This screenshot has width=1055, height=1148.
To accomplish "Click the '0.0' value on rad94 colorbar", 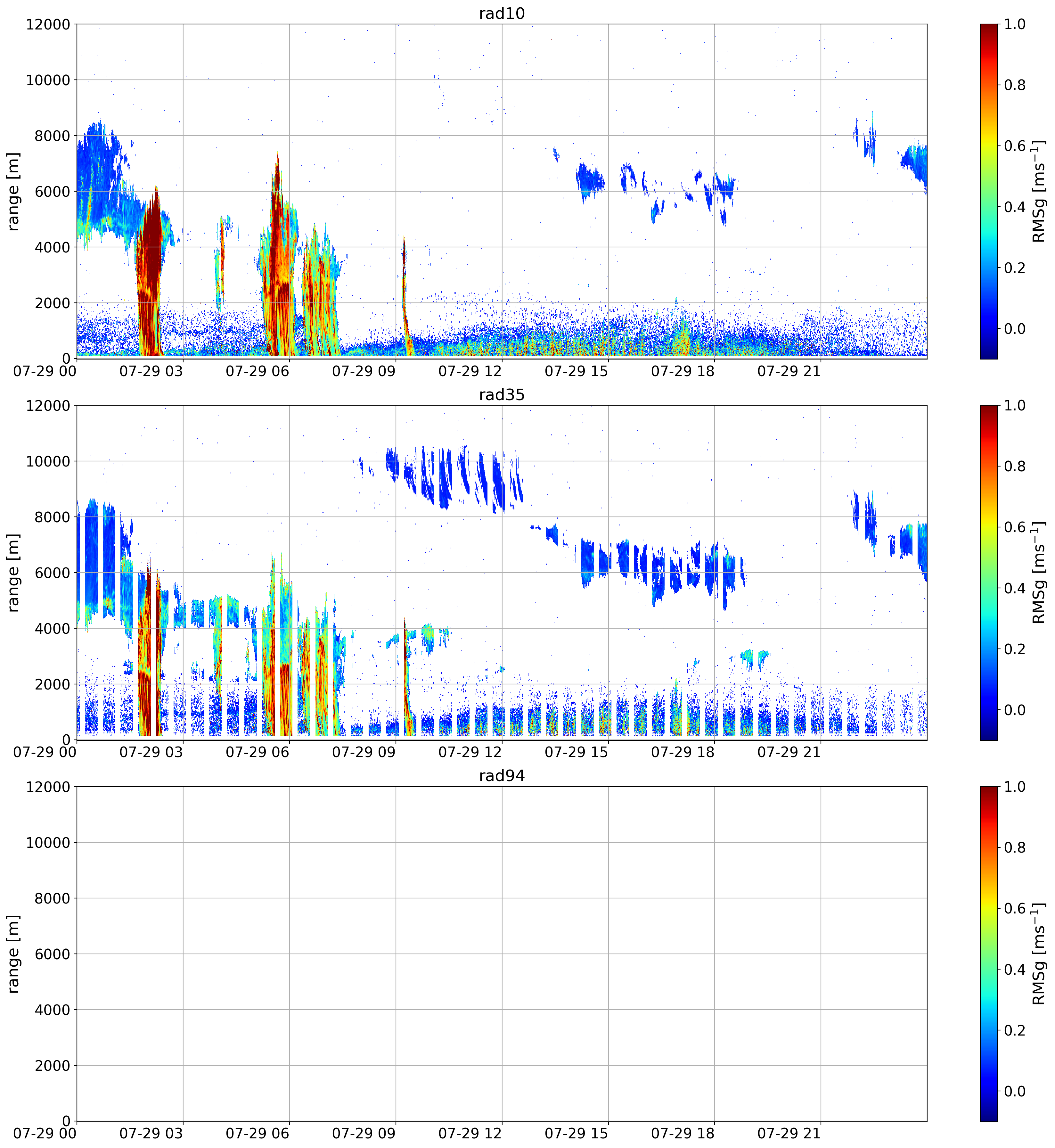I will tap(1015, 1092).
